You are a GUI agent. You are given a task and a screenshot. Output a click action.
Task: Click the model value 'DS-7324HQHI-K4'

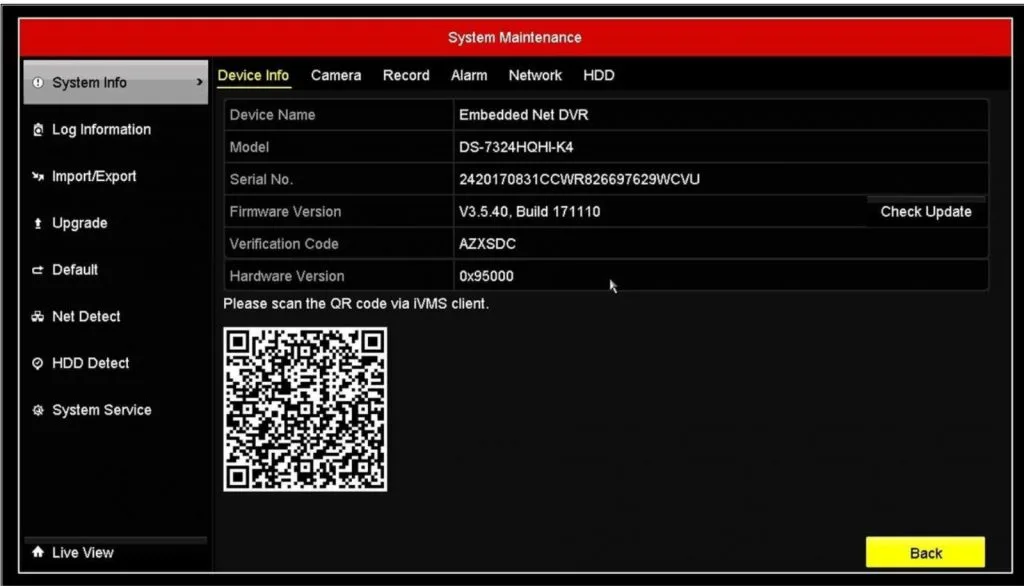point(516,147)
